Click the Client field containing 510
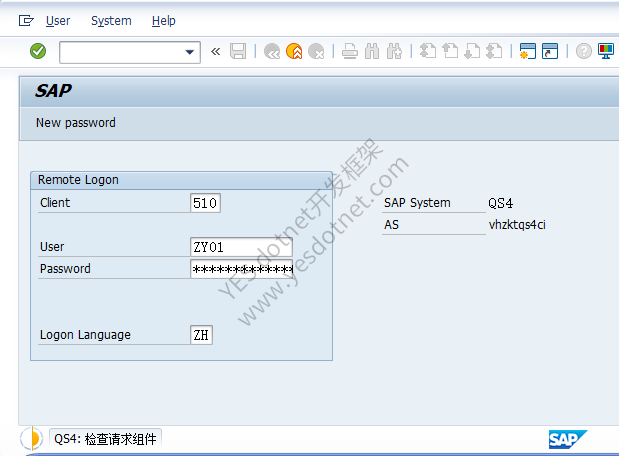Image resolution: width=619 pixels, height=456 pixels. coord(205,203)
